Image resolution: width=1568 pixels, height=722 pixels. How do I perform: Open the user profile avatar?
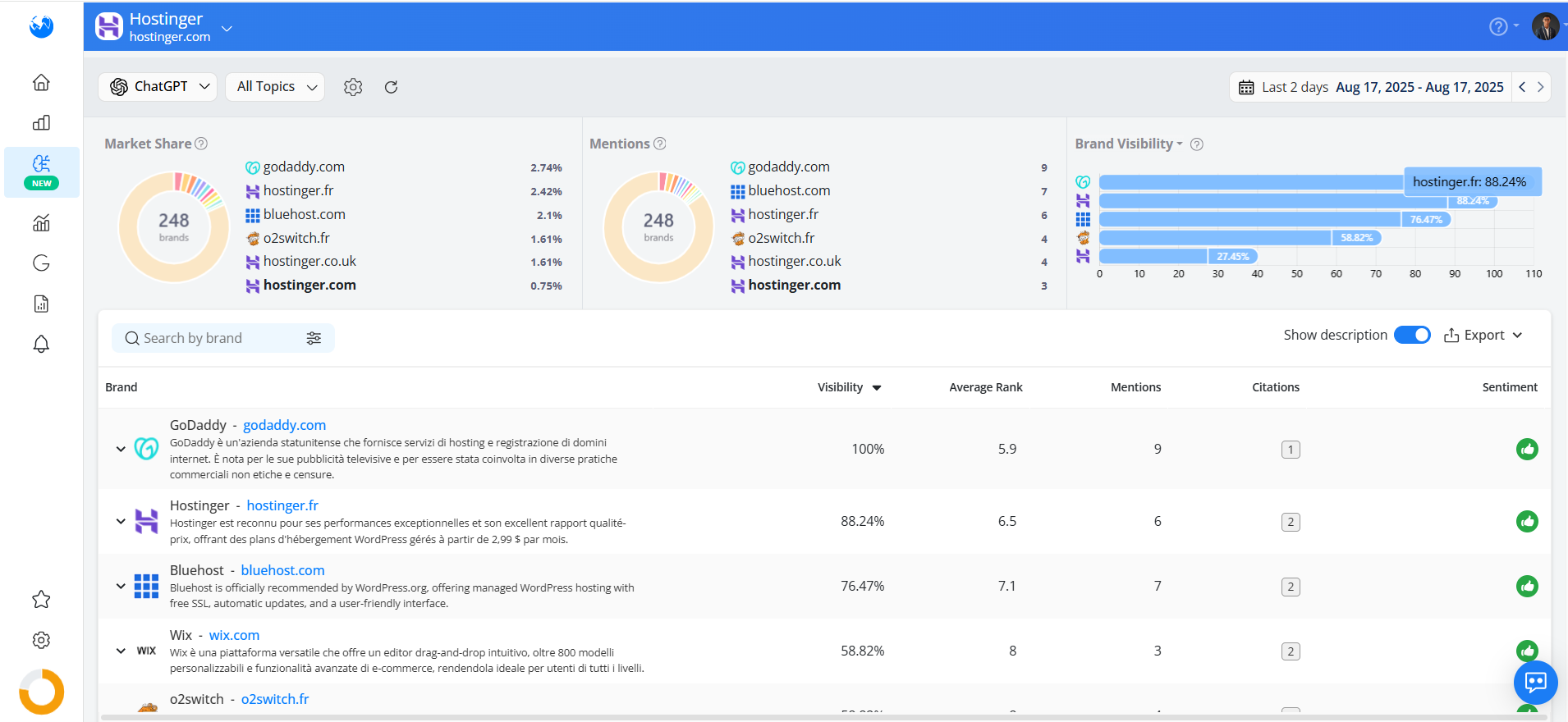pyautogui.click(x=1545, y=26)
